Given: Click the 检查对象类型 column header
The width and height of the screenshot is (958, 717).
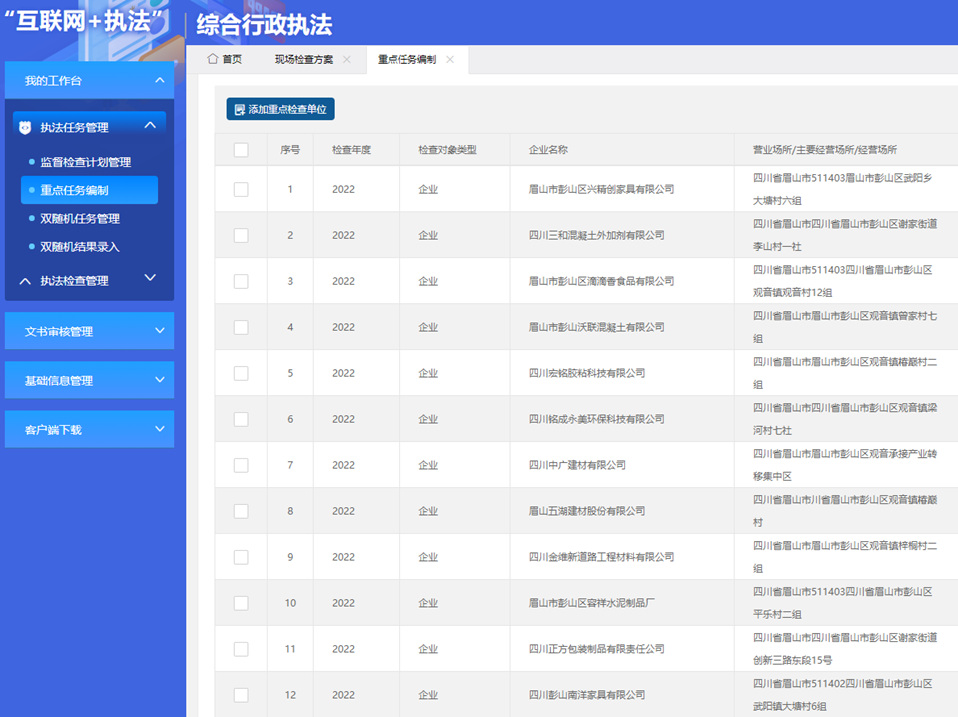Looking at the screenshot, I should tap(447, 150).
